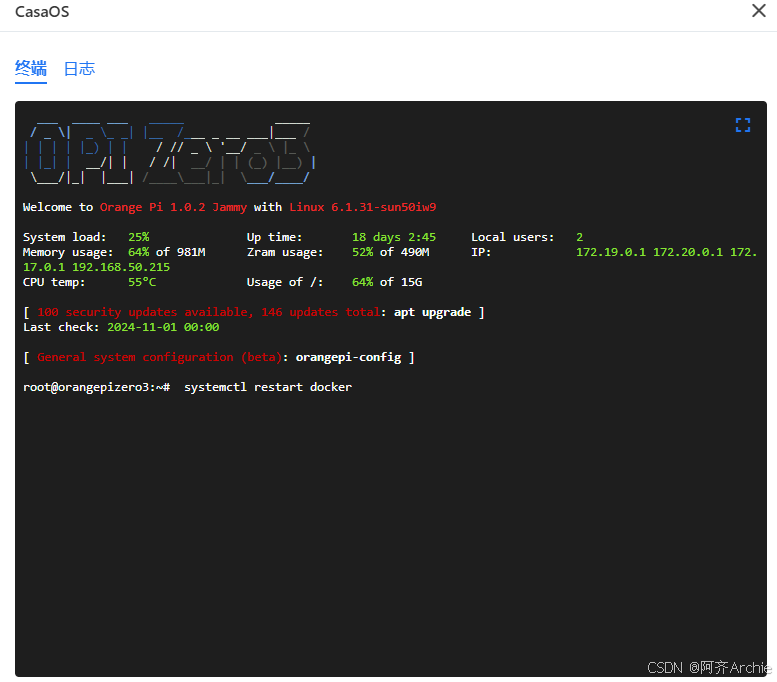Image resolution: width=777 pixels, height=682 pixels.
Task: Click 'General system configuration (beta)' text
Action: coord(160,357)
